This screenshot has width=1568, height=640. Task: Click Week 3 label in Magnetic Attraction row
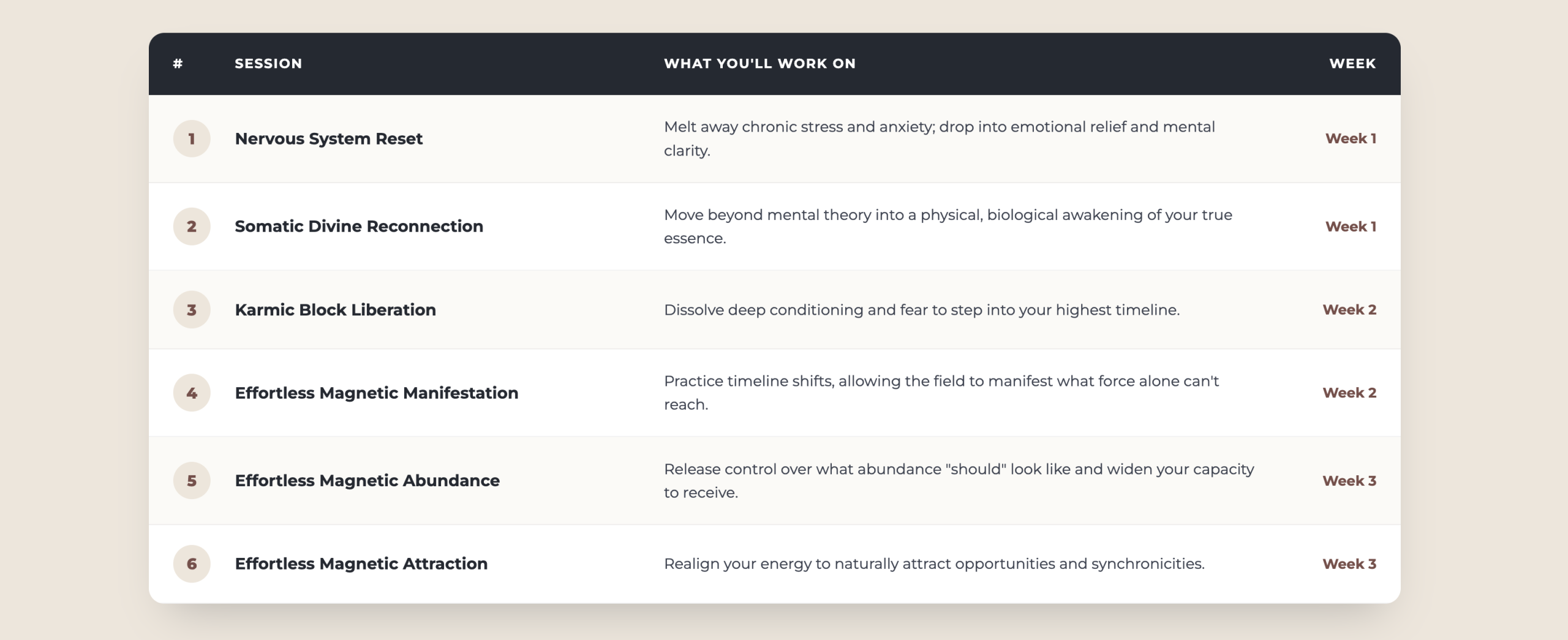click(1349, 564)
